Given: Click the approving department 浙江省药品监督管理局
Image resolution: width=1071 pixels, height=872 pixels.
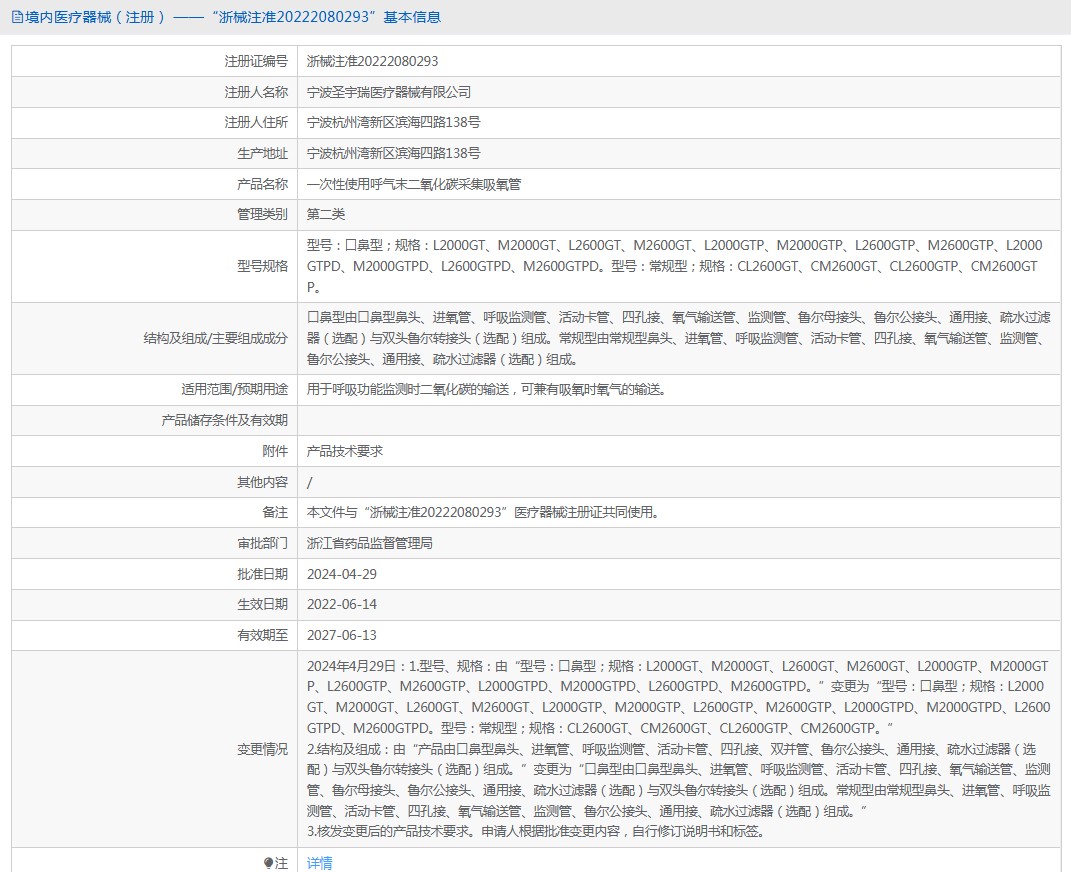Looking at the screenshot, I should tap(370, 543).
